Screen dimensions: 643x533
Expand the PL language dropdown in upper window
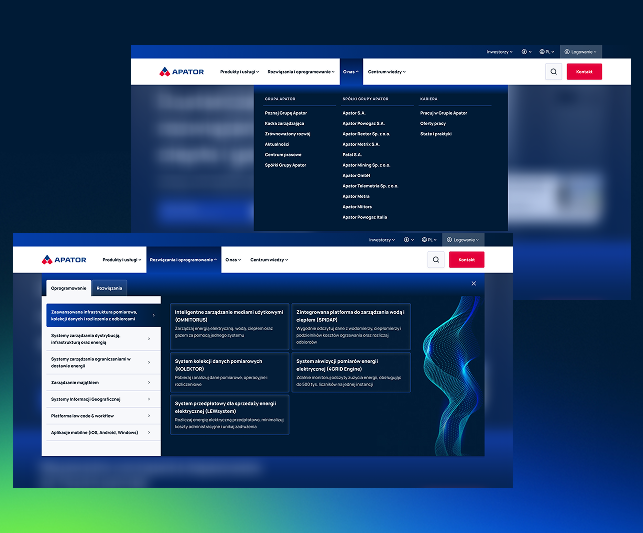(x=547, y=52)
